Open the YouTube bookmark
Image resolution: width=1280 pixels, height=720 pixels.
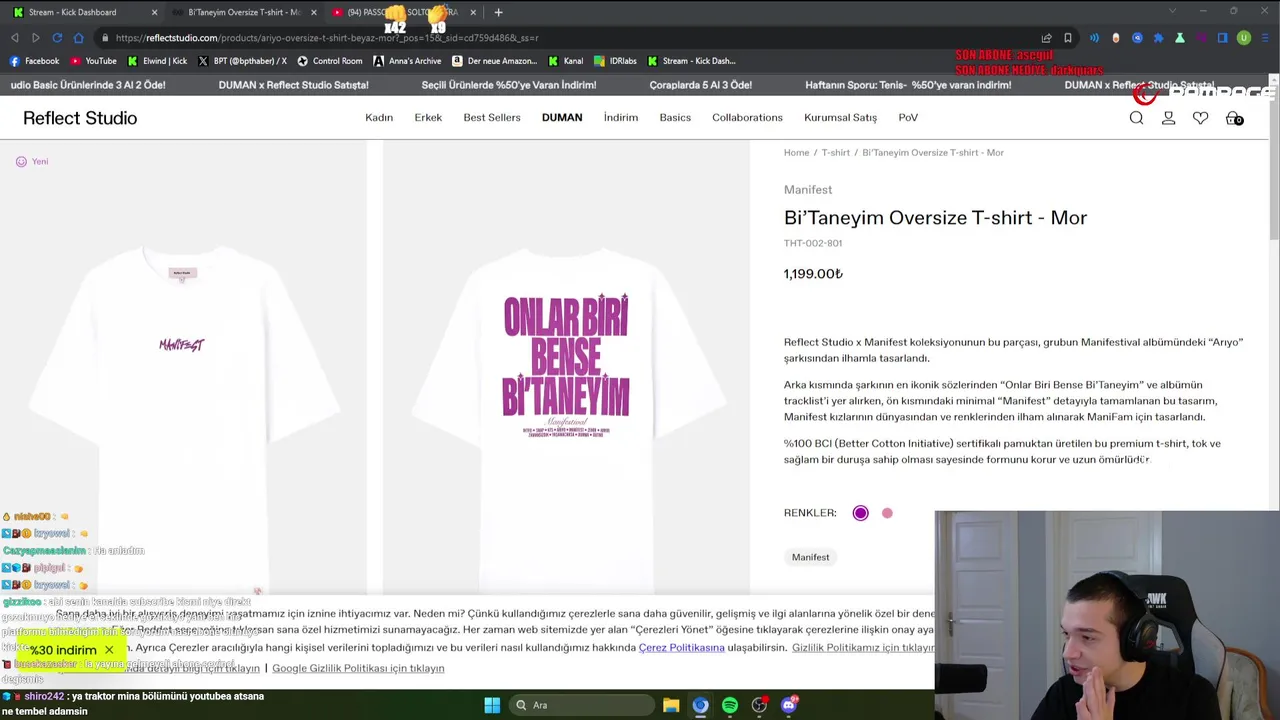[93, 61]
